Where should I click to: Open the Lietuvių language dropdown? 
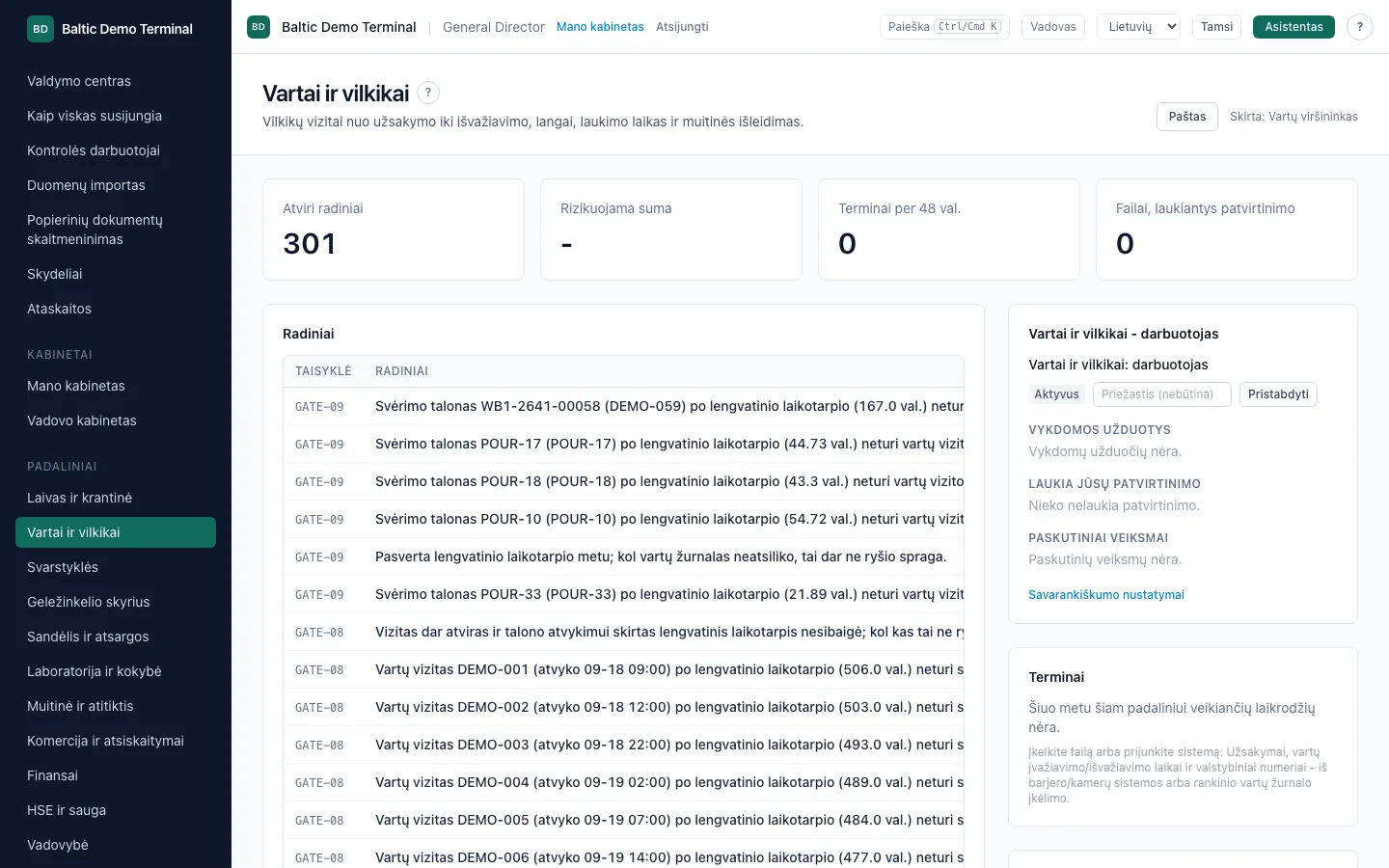click(1139, 27)
